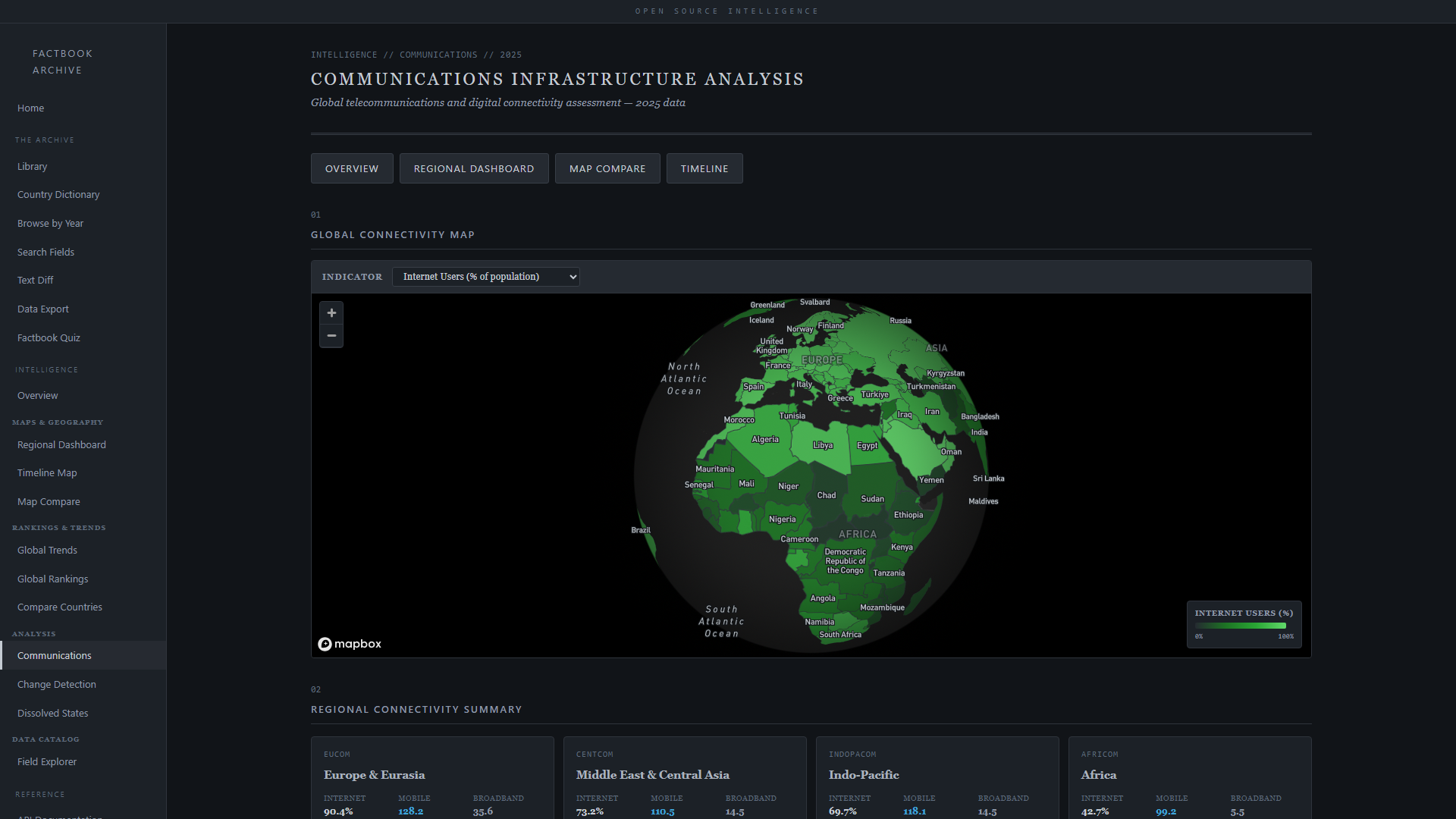Click the Mapbox logo
The image size is (1456, 819).
click(x=350, y=644)
